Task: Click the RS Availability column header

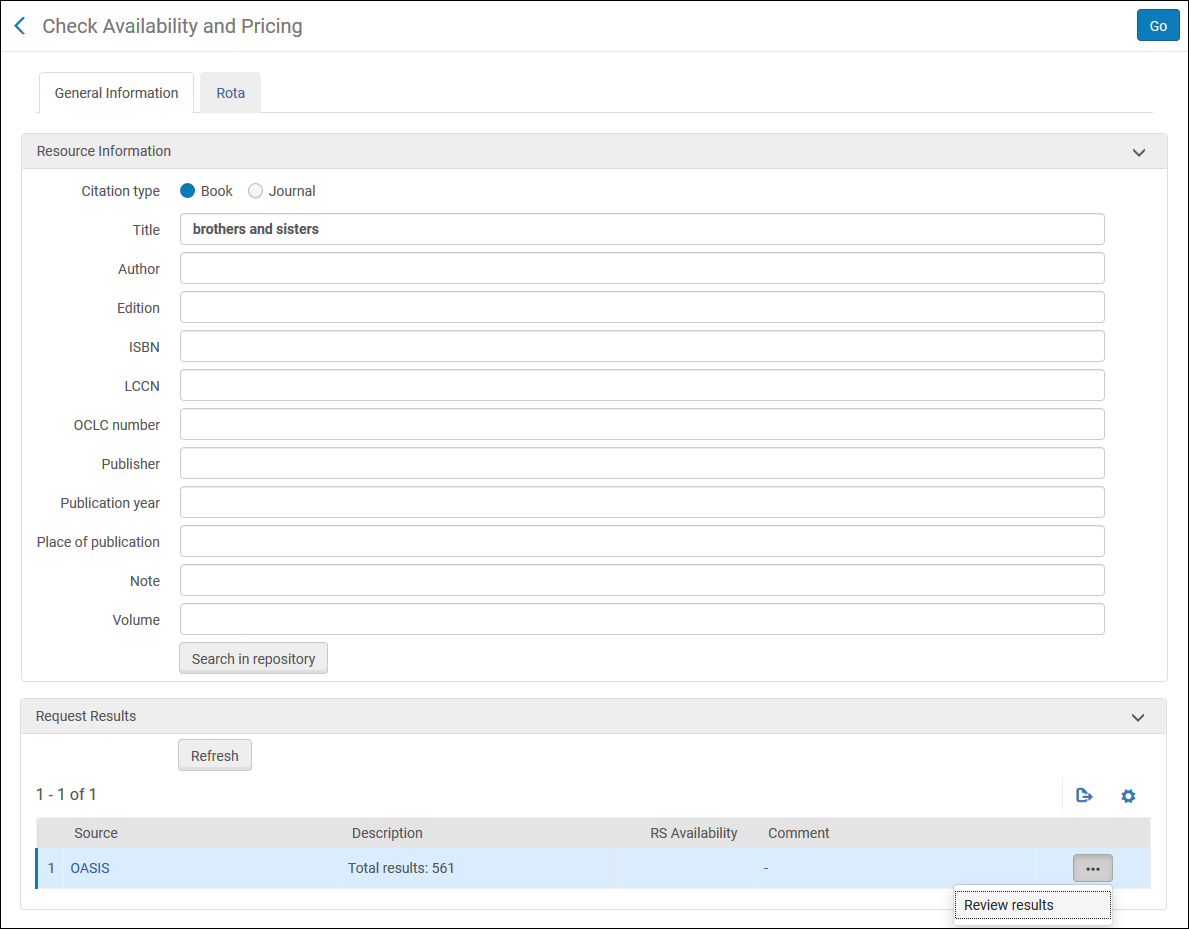Action: (x=694, y=833)
